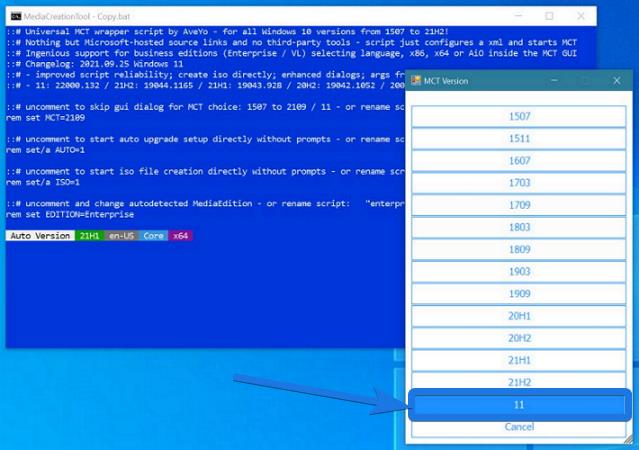Maximize the MediaCreationTool console window

(549, 16)
